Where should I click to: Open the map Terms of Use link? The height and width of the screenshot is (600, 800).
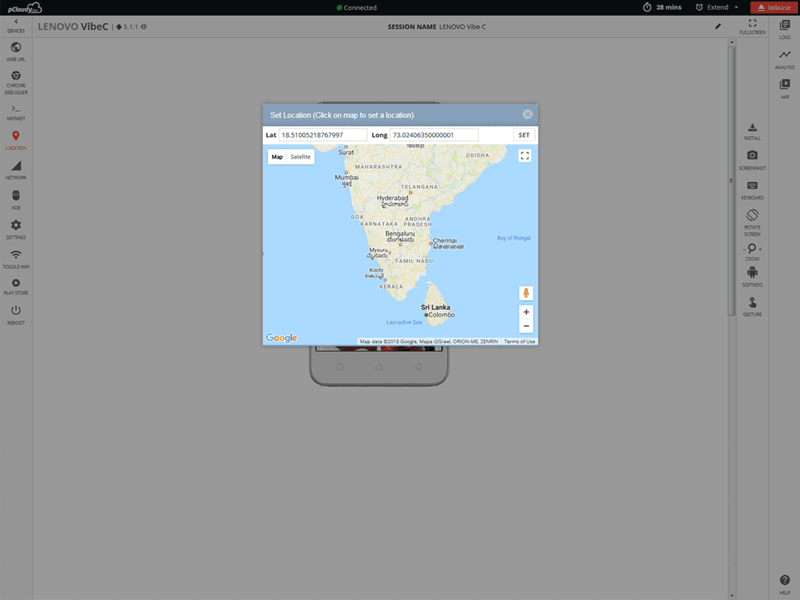(x=519, y=341)
